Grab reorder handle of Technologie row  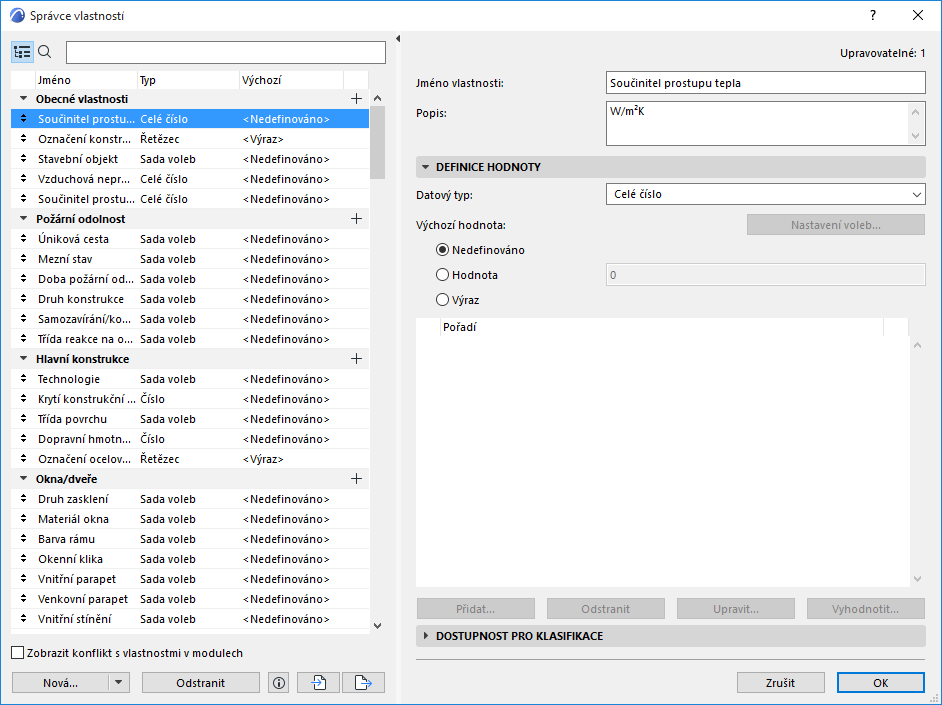tap(23, 379)
